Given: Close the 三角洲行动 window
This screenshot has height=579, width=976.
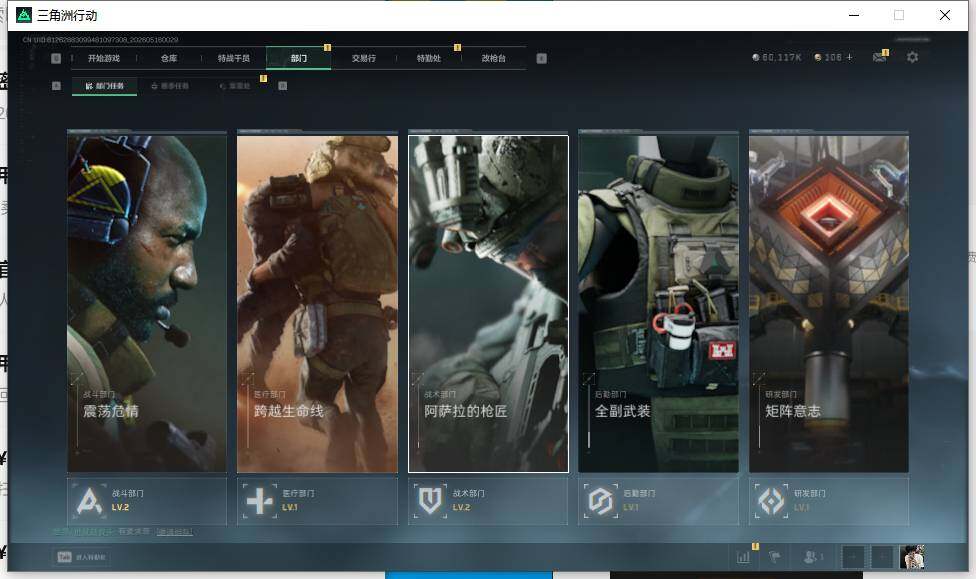Looking at the screenshot, I should pos(945,15).
